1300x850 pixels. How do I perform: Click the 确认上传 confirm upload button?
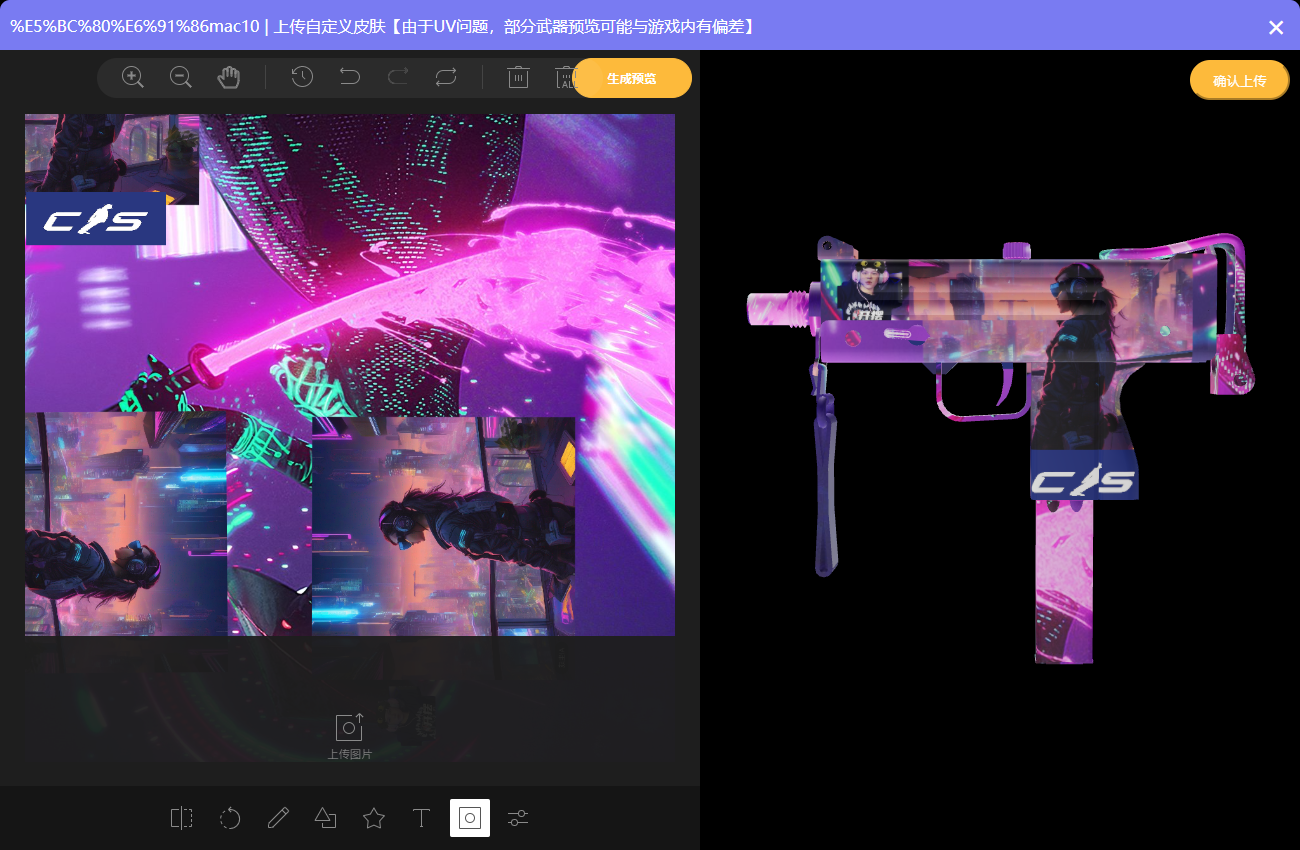[x=1239, y=80]
